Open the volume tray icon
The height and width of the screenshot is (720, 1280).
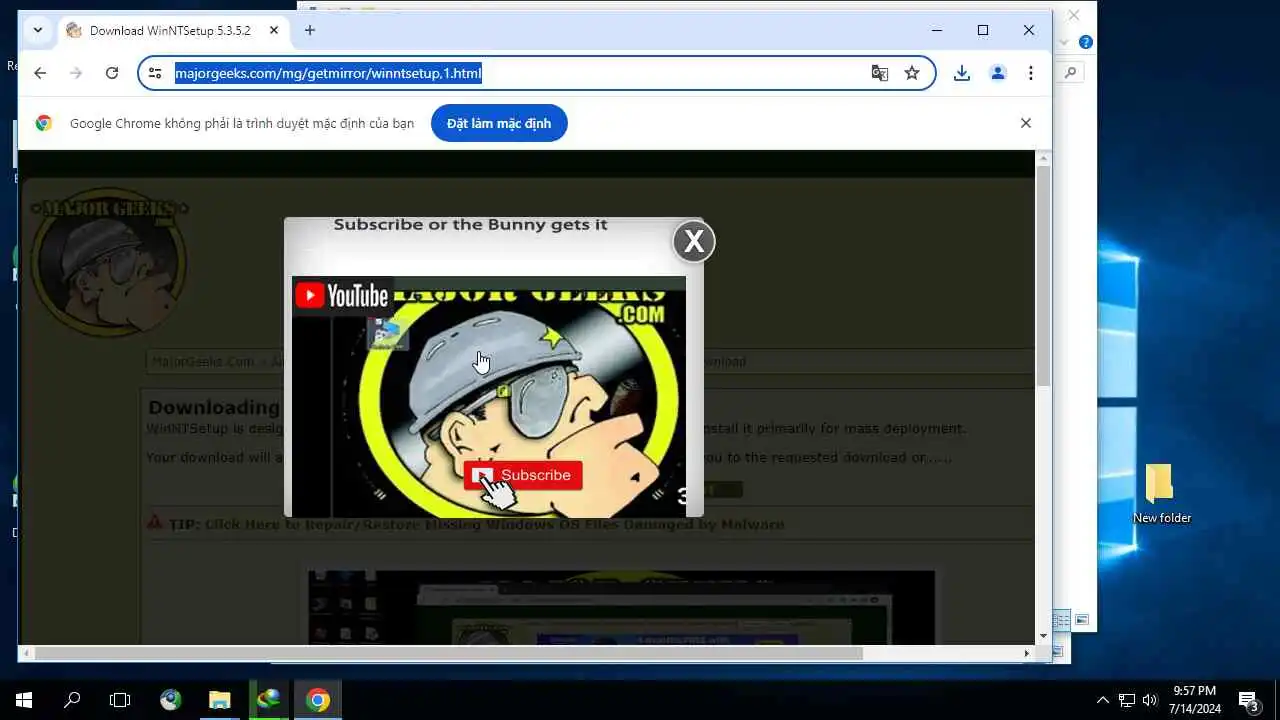pos(1149,700)
